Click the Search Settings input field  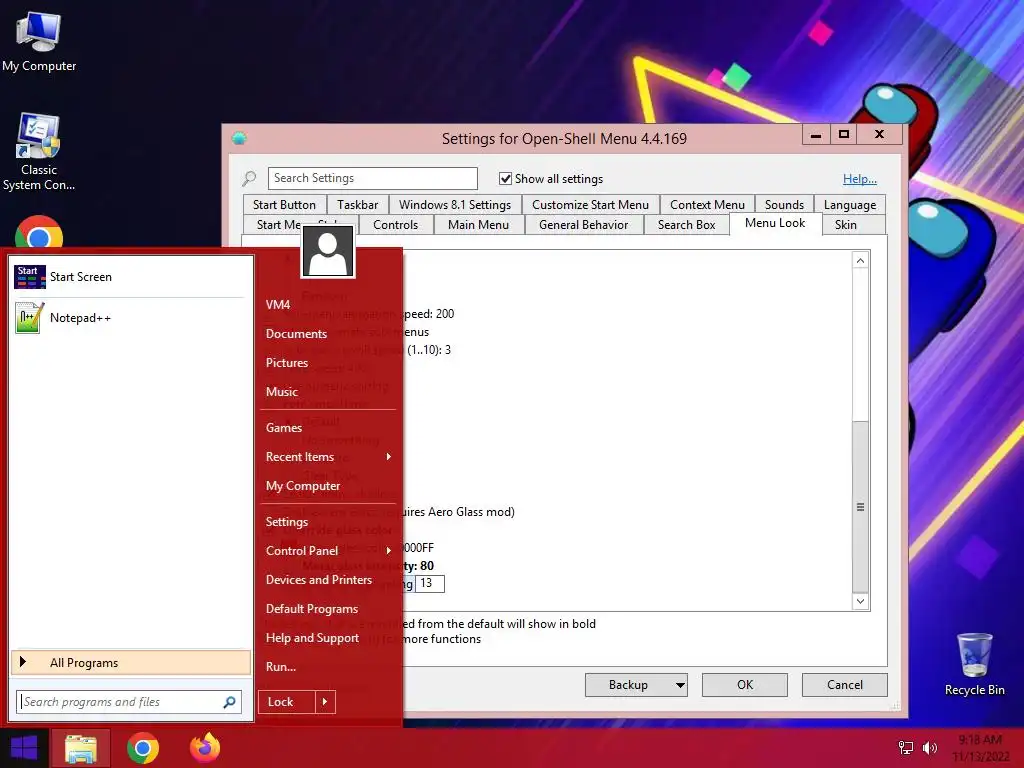pyautogui.click(x=372, y=178)
